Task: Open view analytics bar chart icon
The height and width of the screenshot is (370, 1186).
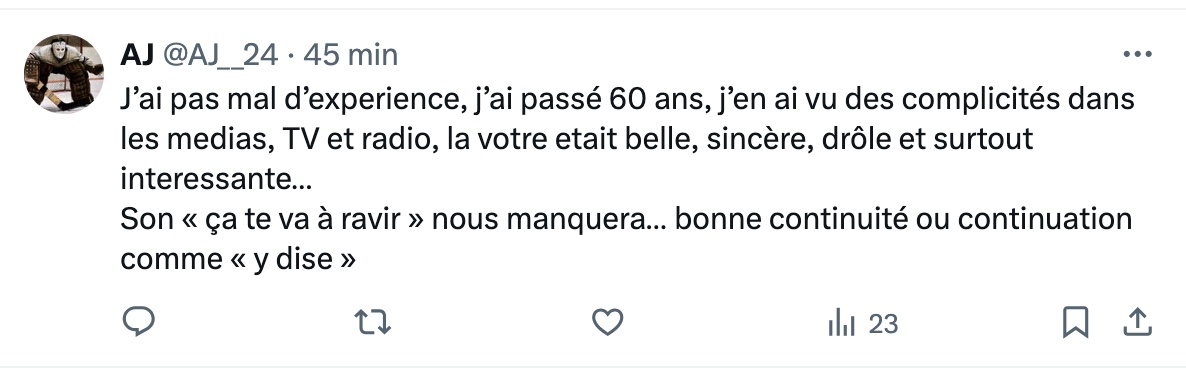Action: coord(842,324)
